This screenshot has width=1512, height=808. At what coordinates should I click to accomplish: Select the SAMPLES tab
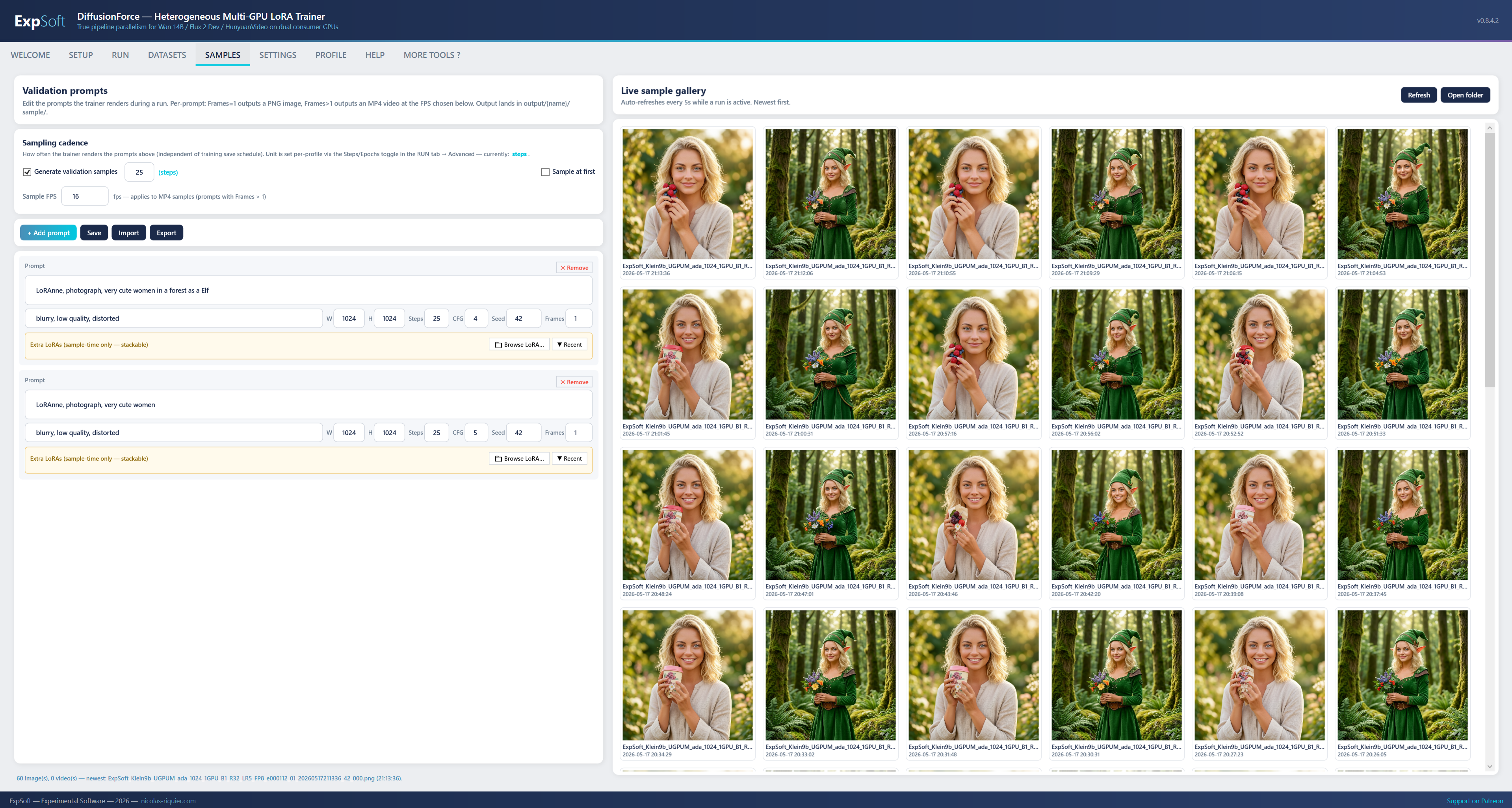[223, 55]
